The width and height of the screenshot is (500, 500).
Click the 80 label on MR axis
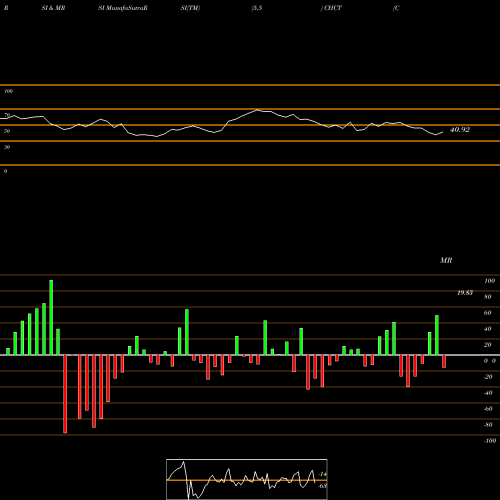point(488,297)
